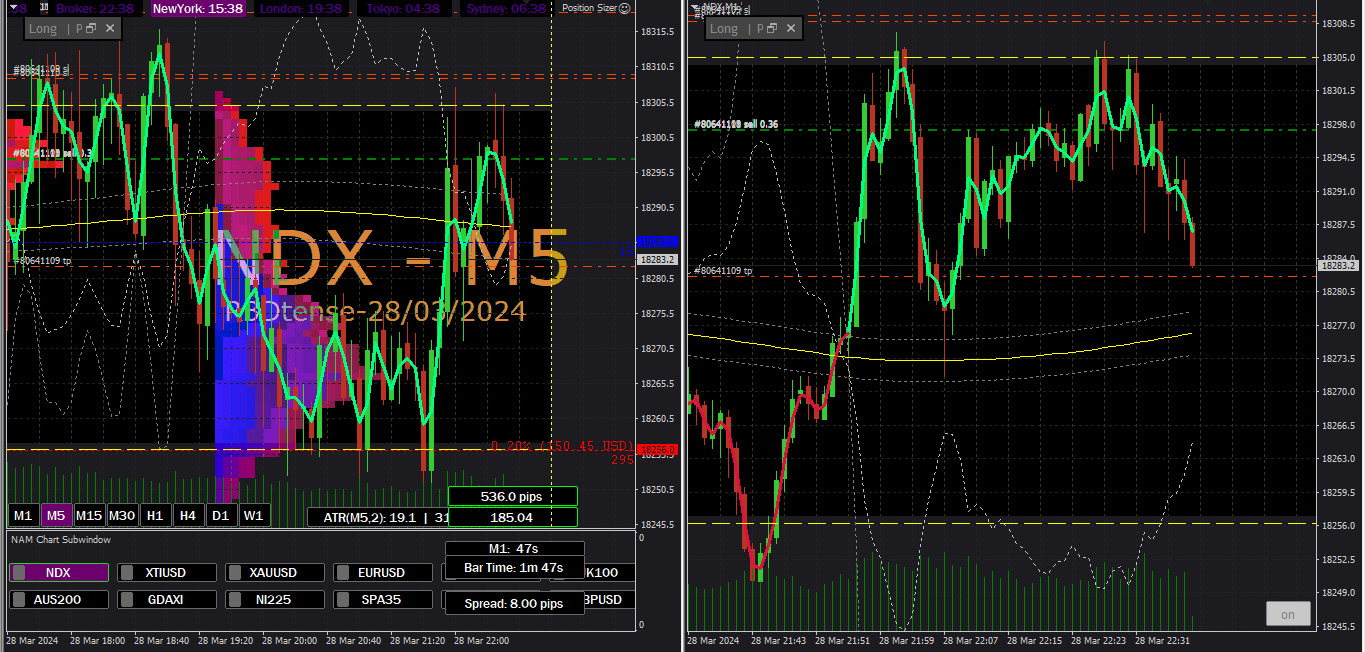Click the ATR(M5,2) indicator readout
The image size is (1365, 652).
tap(378, 517)
